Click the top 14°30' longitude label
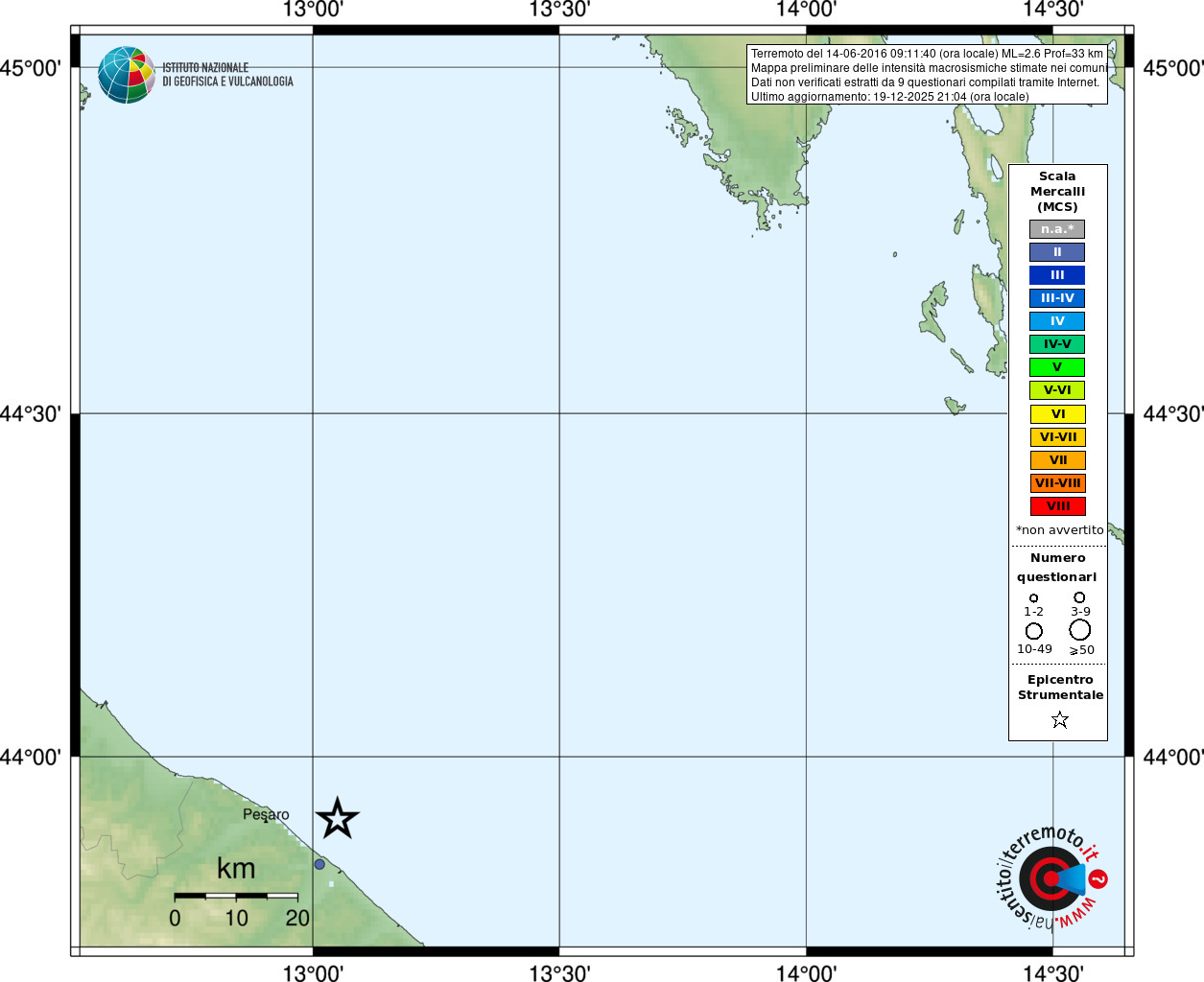The height and width of the screenshot is (982, 1204). click(x=1052, y=10)
